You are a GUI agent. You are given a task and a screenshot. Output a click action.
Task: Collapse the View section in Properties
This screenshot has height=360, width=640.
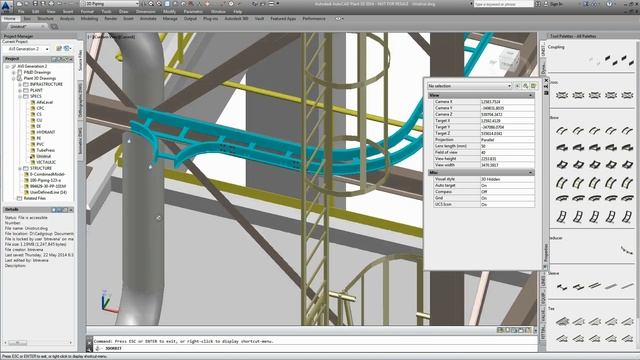click(x=531, y=95)
